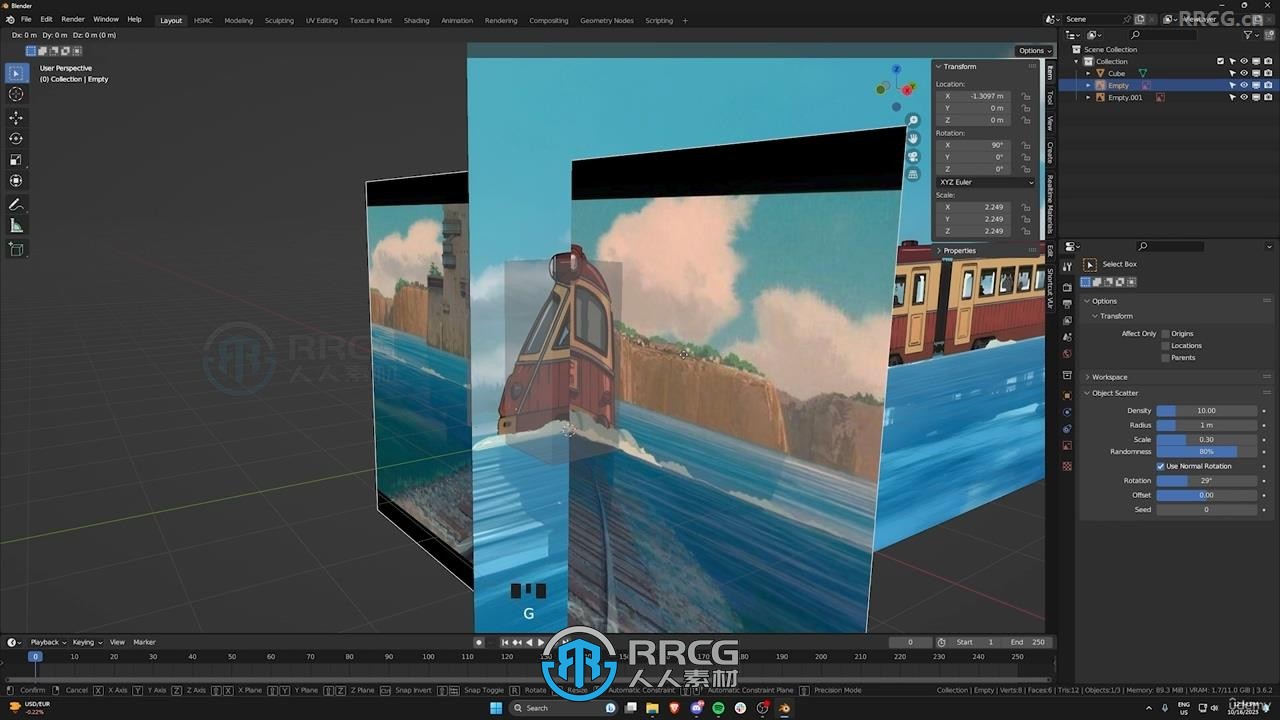Switch perspective/orthographic via grid icon

coord(913,175)
